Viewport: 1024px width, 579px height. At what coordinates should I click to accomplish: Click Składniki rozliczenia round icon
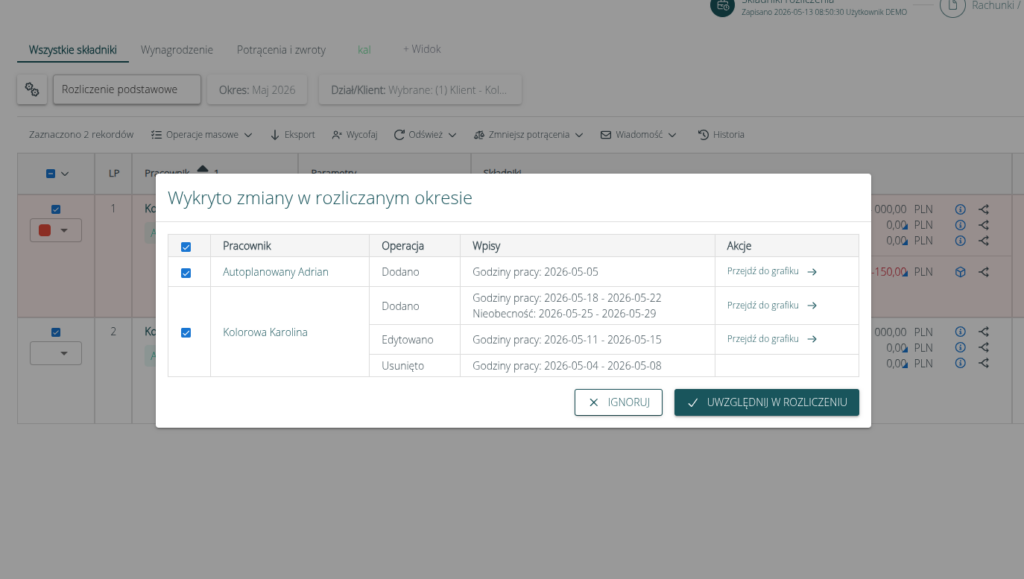click(722, 6)
